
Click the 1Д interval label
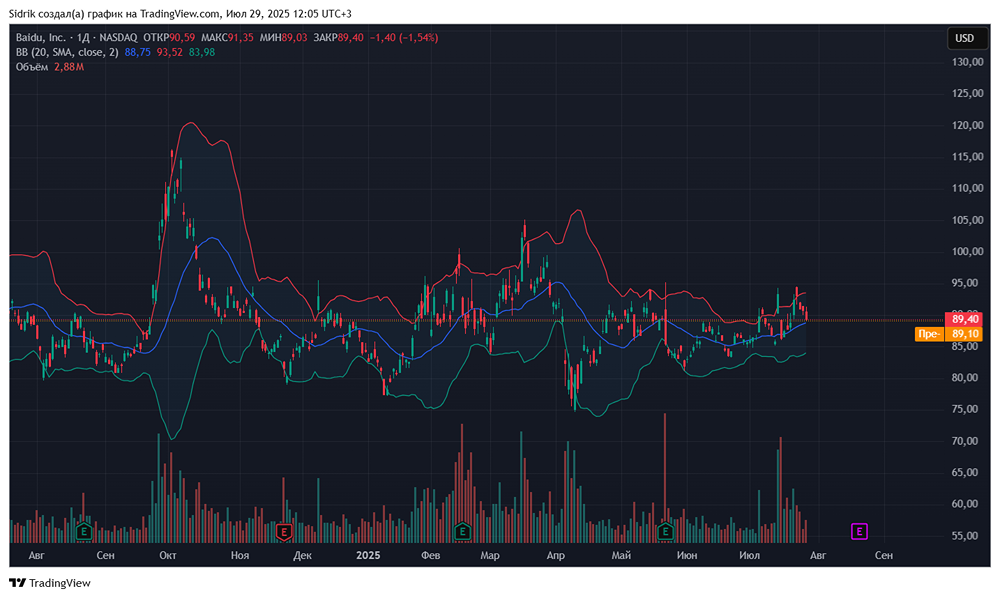point(84,38)
